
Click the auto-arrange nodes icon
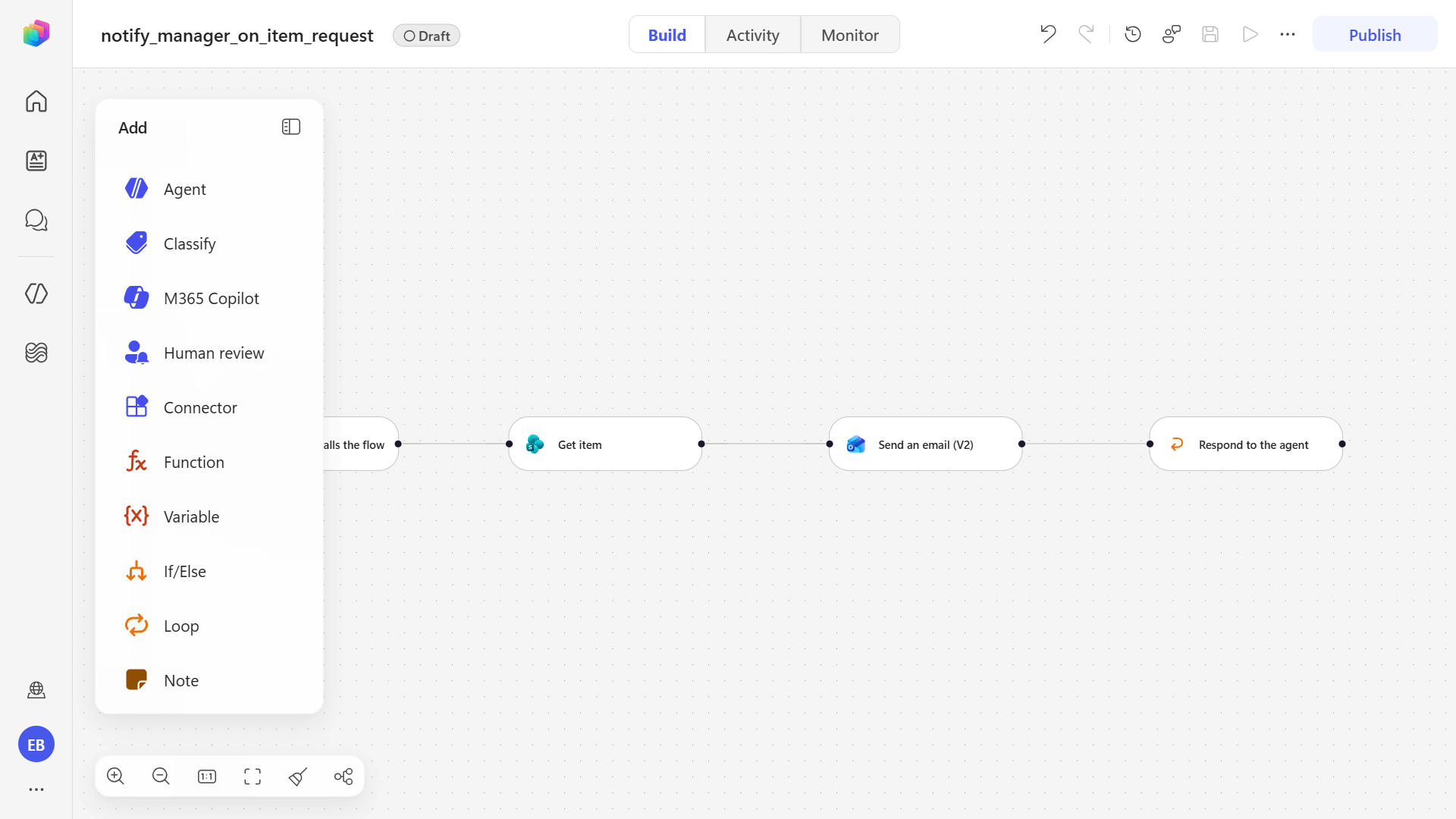point(344,777)
